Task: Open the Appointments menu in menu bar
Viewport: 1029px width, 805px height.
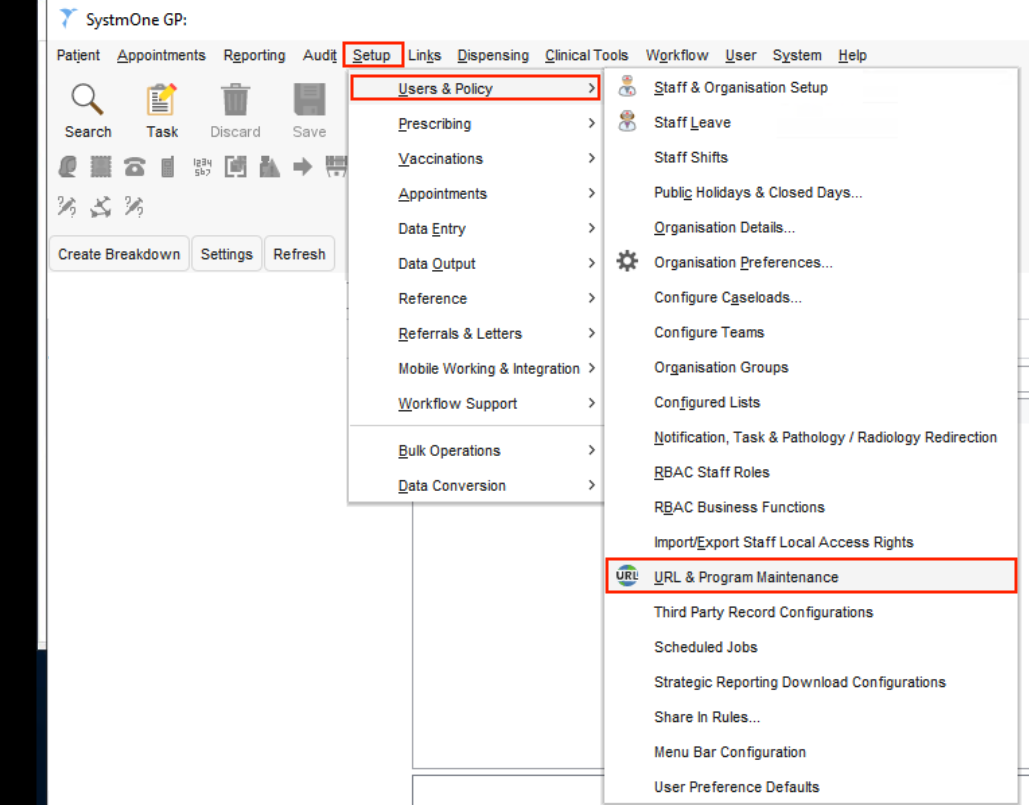Action: (161, 55)
